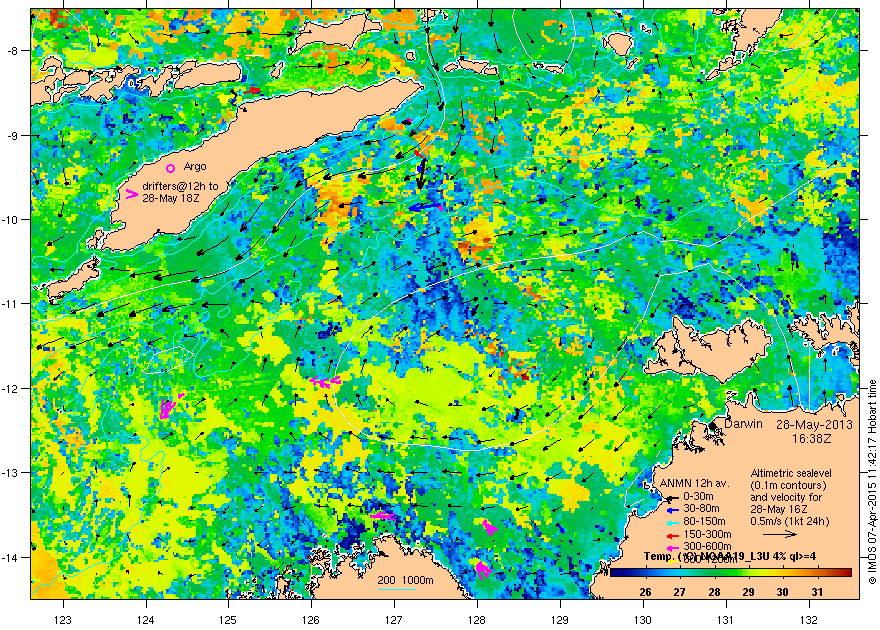Click the '-8' latitude axis label
Image resolution: width=880 pixels, height=630 pixels.
[x=12, y=51]
